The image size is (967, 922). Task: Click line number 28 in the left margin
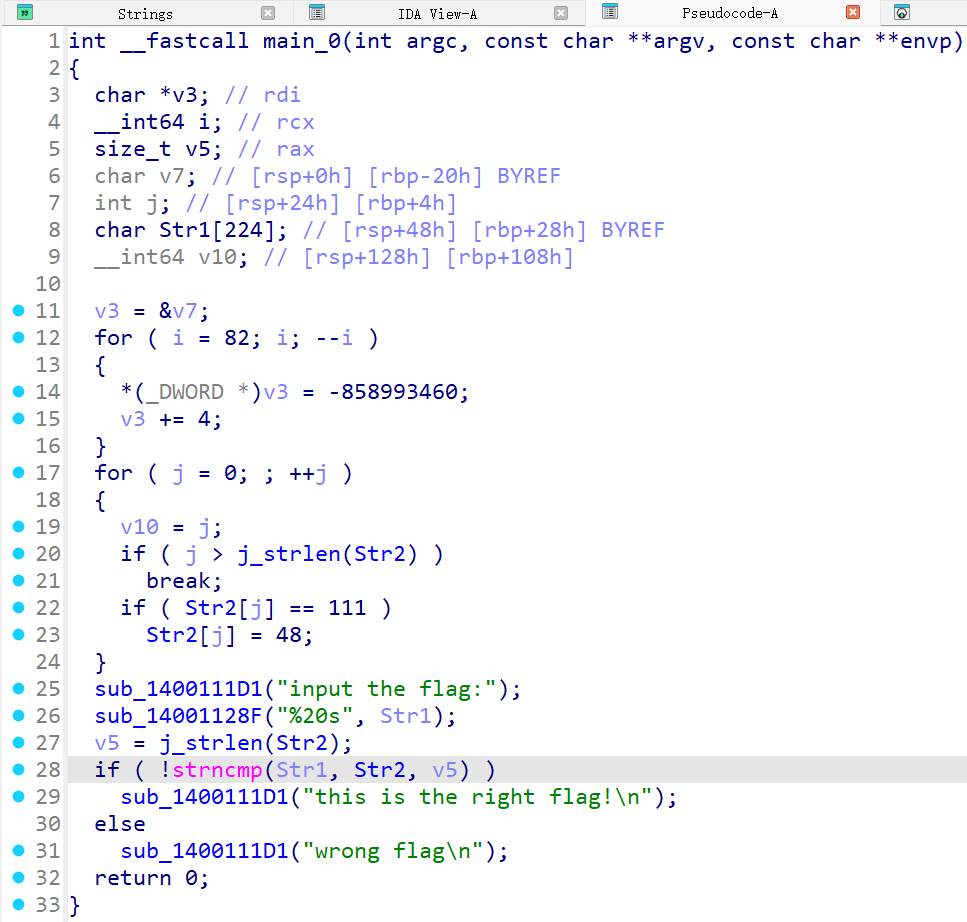click(46, 769)
